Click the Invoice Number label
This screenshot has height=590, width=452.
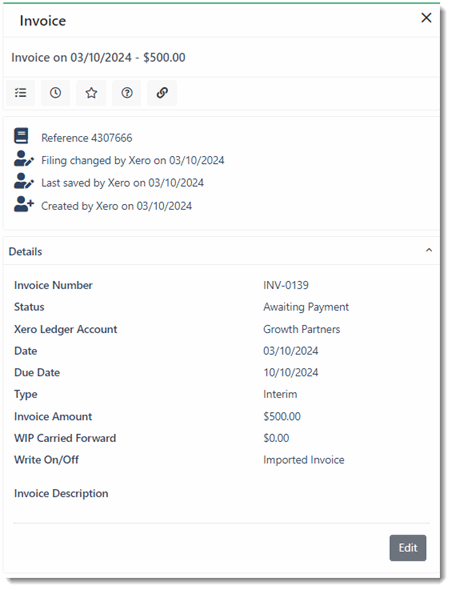[x=53, y=285]
